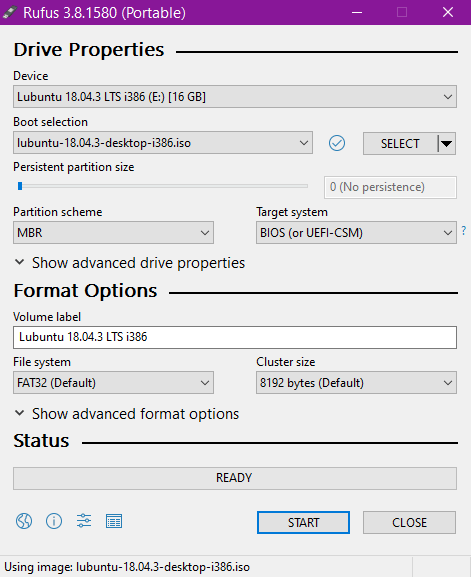Expand Show advanced format options
471x577 pixels.
tap(127, 414)
